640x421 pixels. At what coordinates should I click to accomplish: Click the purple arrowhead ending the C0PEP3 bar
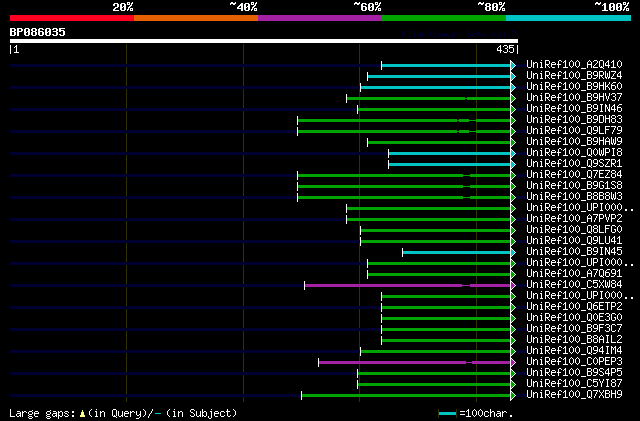513,363
